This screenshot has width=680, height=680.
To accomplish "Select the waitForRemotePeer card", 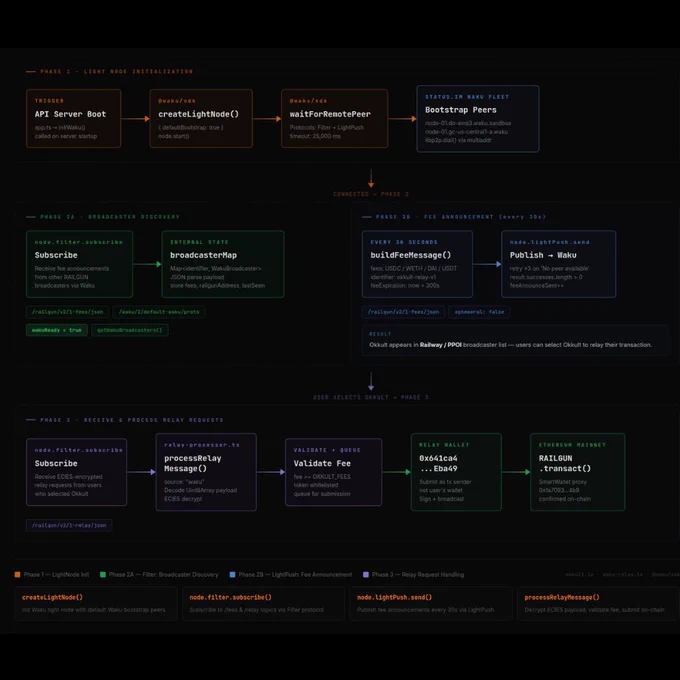I will pyautogui.click(x=334, y=118).
